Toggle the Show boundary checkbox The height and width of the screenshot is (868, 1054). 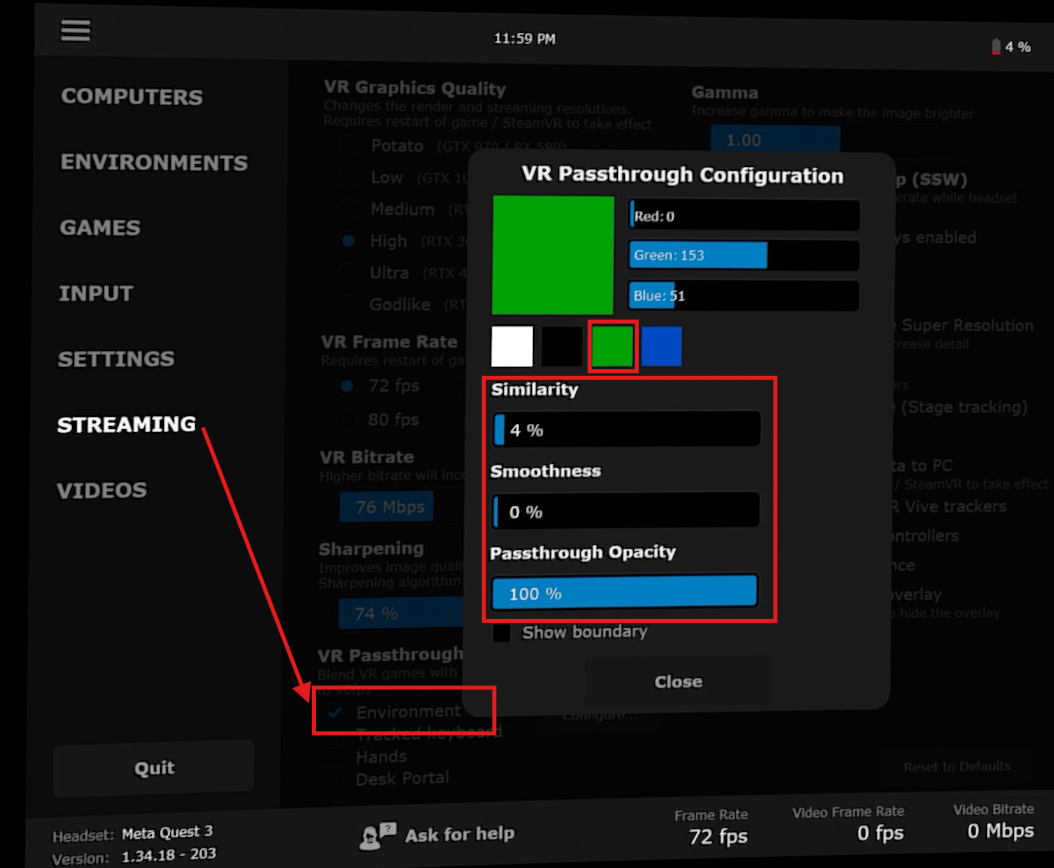pos(501,633)
